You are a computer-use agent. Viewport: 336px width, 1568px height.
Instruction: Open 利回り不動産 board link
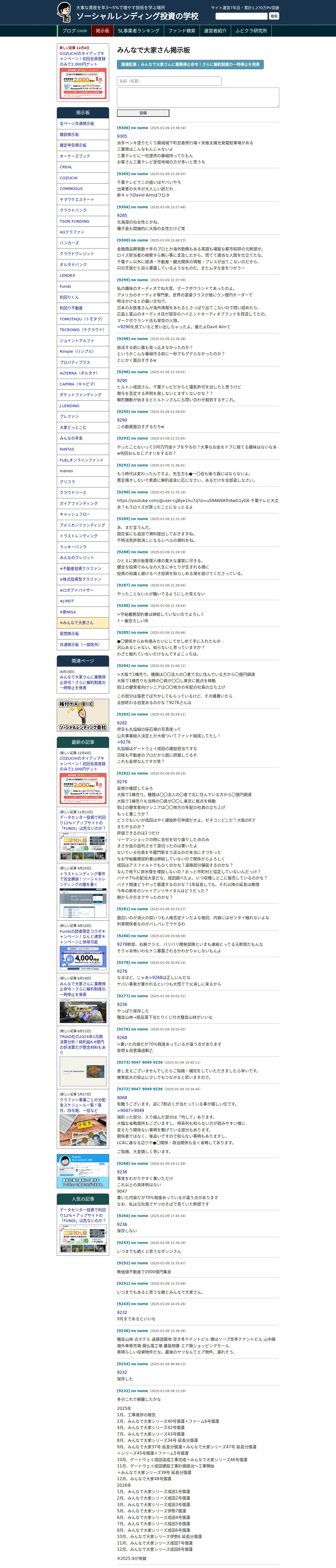tap(83, 308)
